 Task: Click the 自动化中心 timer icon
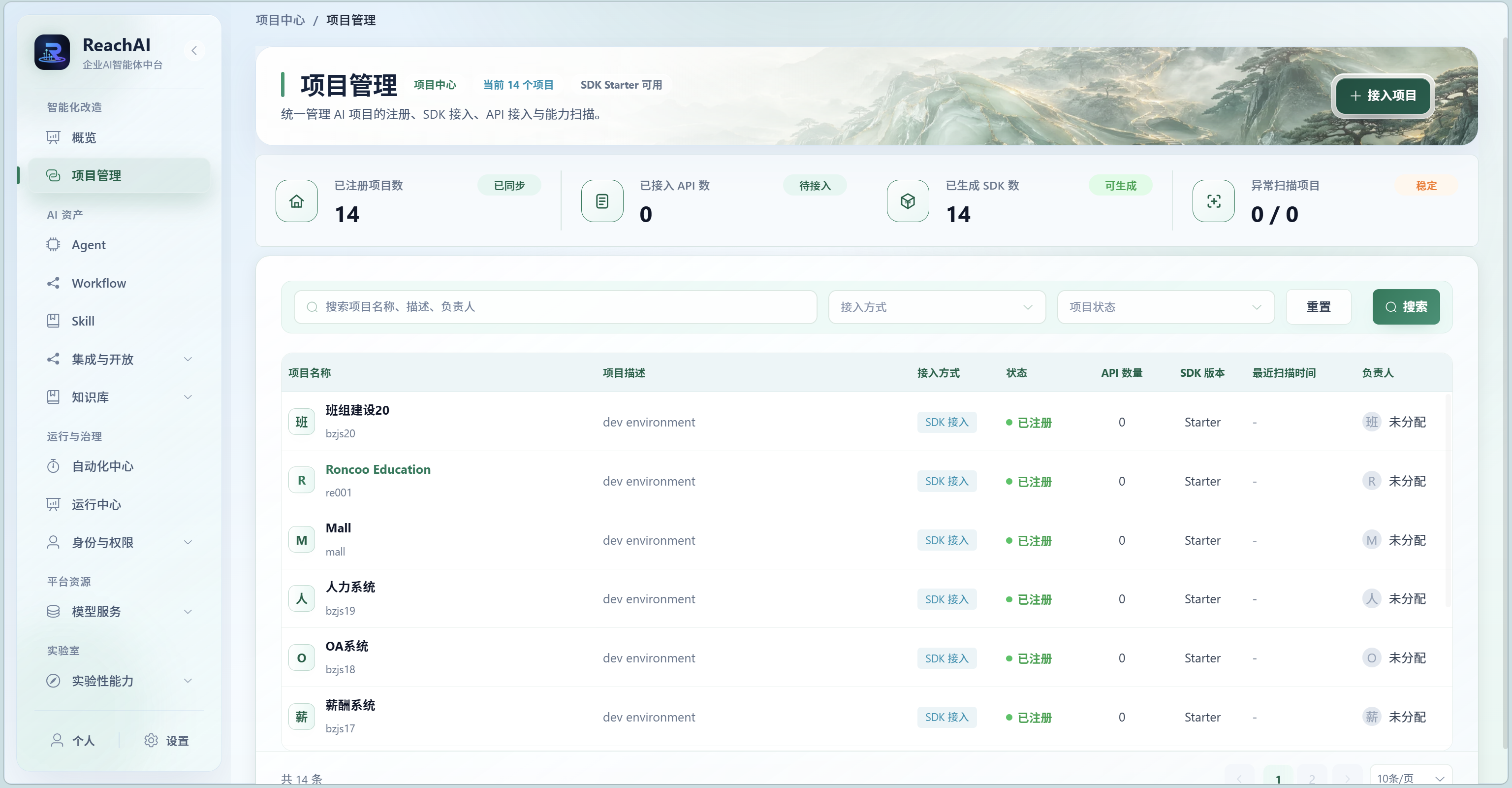pyautogui.click(x=54, y=466)
